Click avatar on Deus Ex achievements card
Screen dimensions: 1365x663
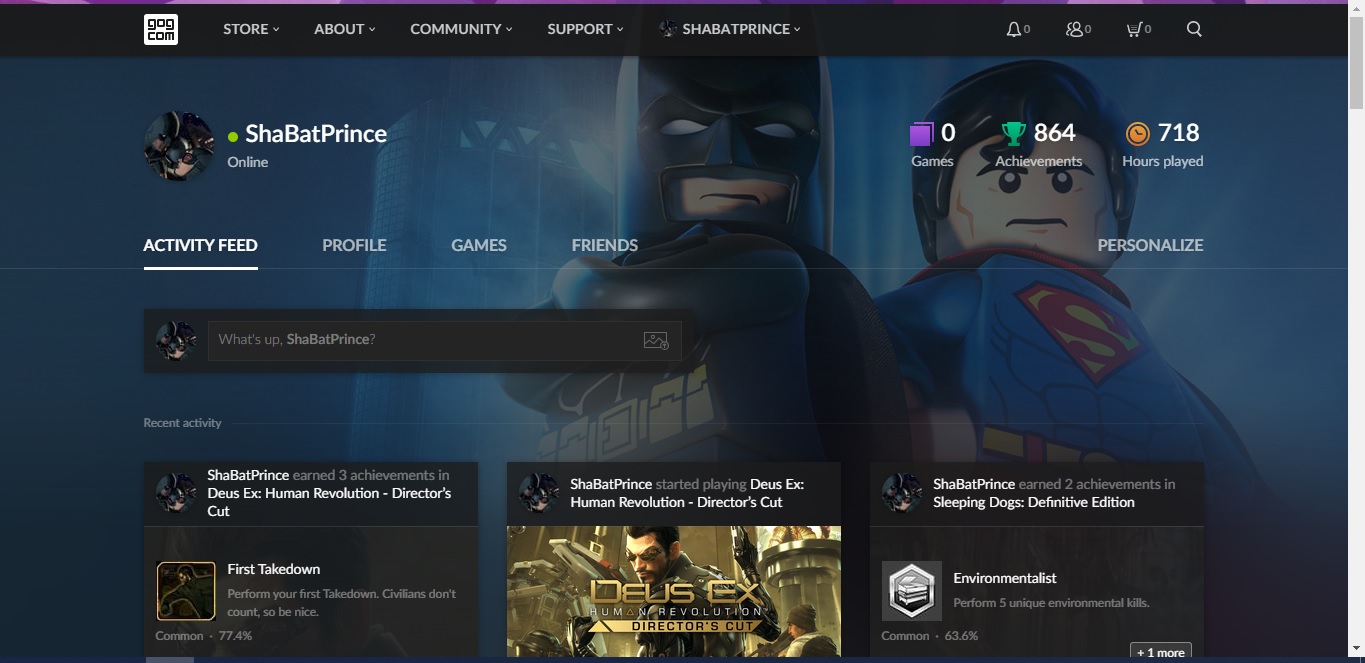pos(176,493)
